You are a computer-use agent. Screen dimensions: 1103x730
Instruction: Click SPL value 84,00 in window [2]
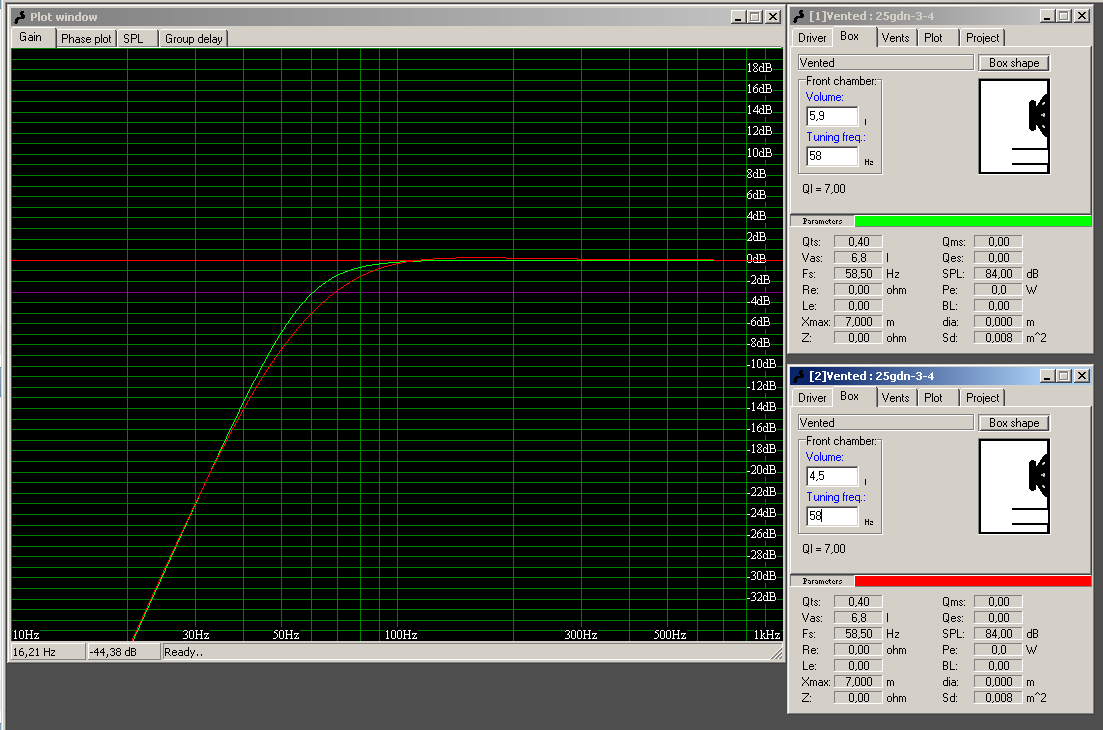click(998, 634)
